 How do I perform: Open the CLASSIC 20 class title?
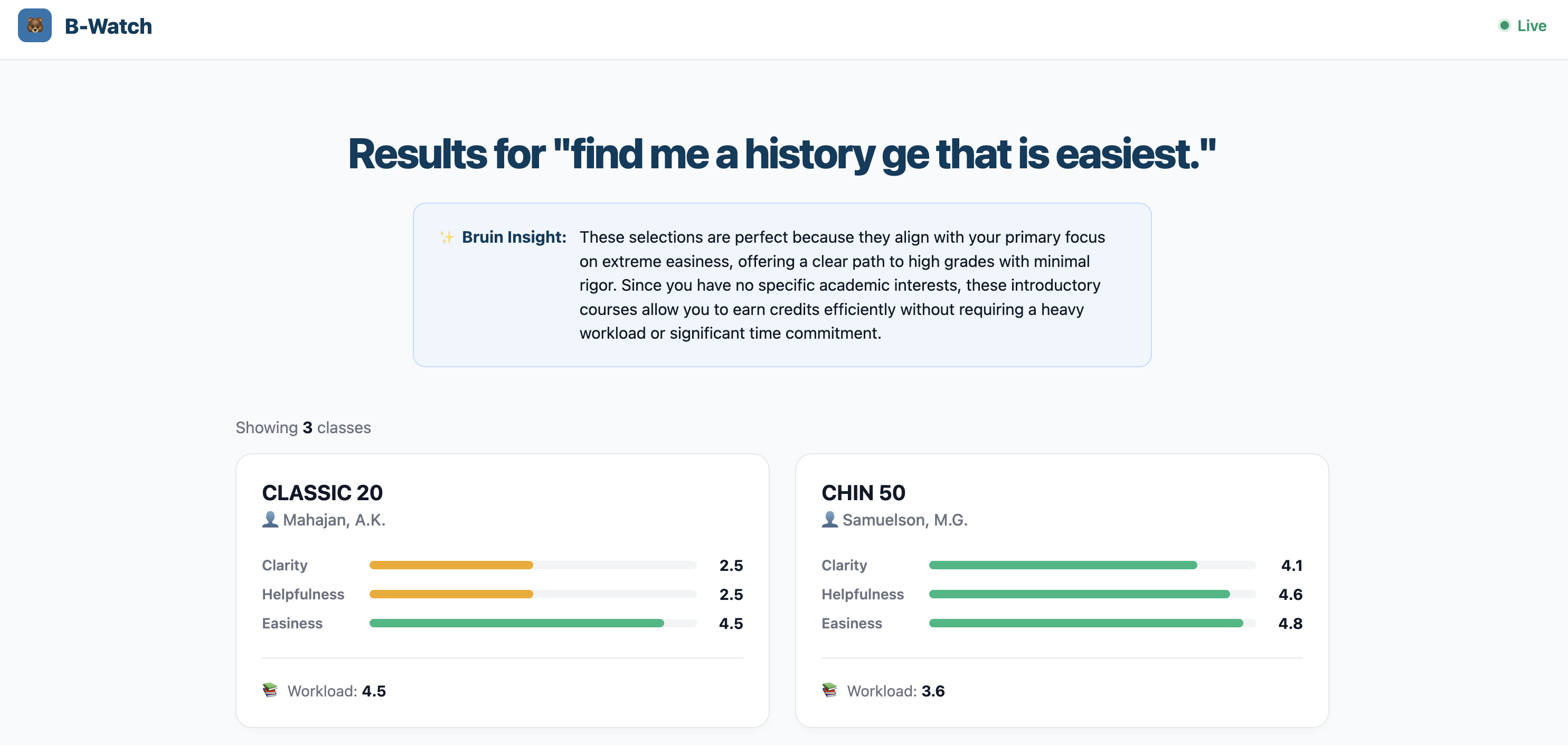click(x=322, y=493)
